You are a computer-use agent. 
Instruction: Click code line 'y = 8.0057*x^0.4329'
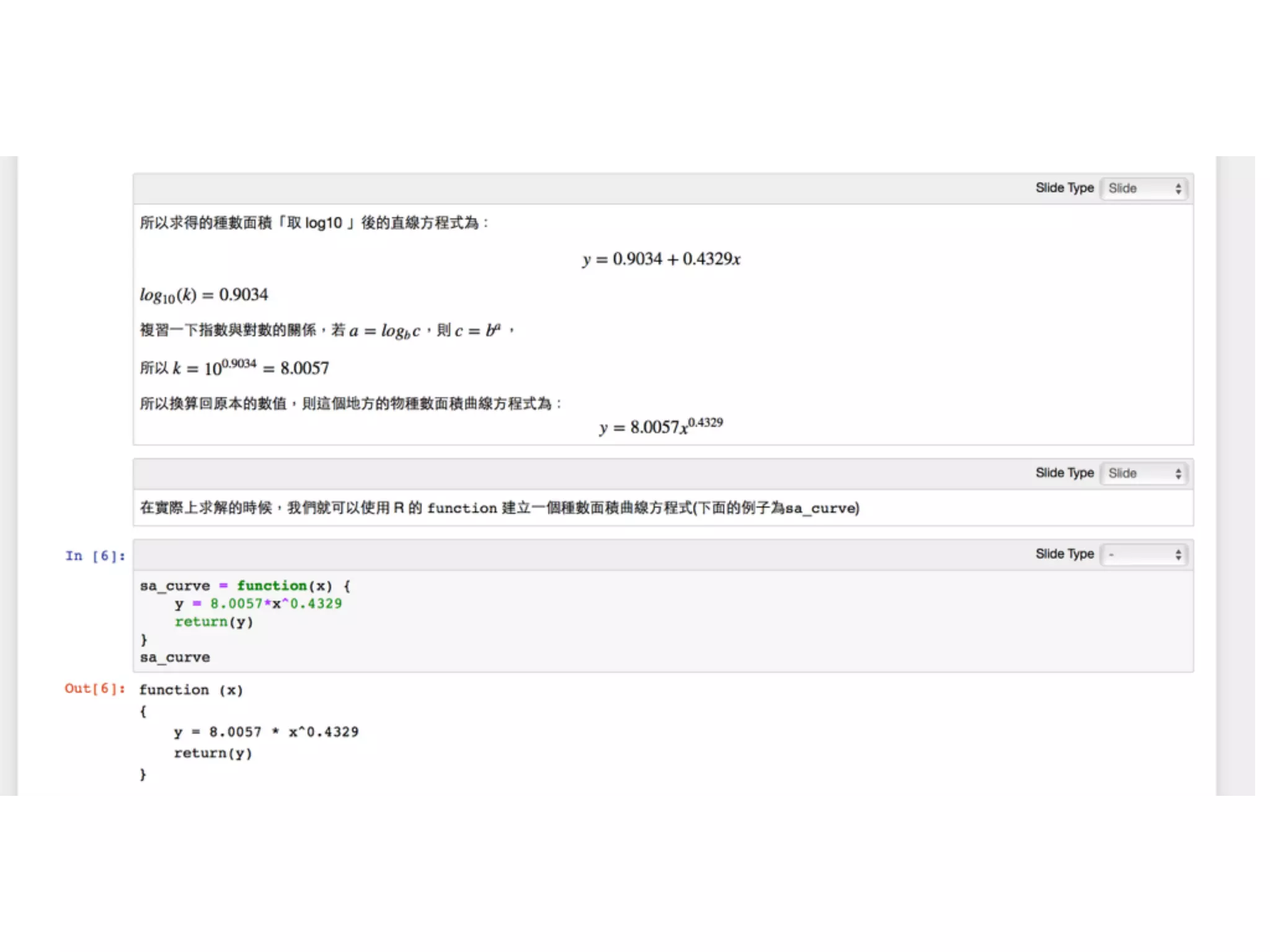tap(258, 604)
